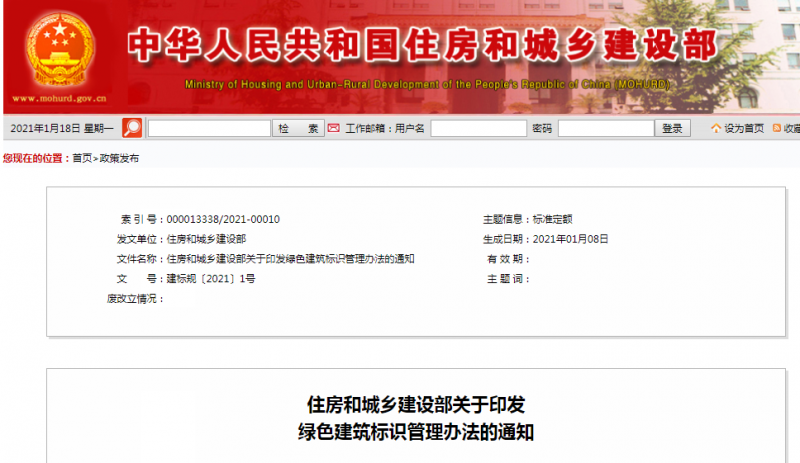
Task: Click the red mail envelope icon
Action: tap(334, 128)
